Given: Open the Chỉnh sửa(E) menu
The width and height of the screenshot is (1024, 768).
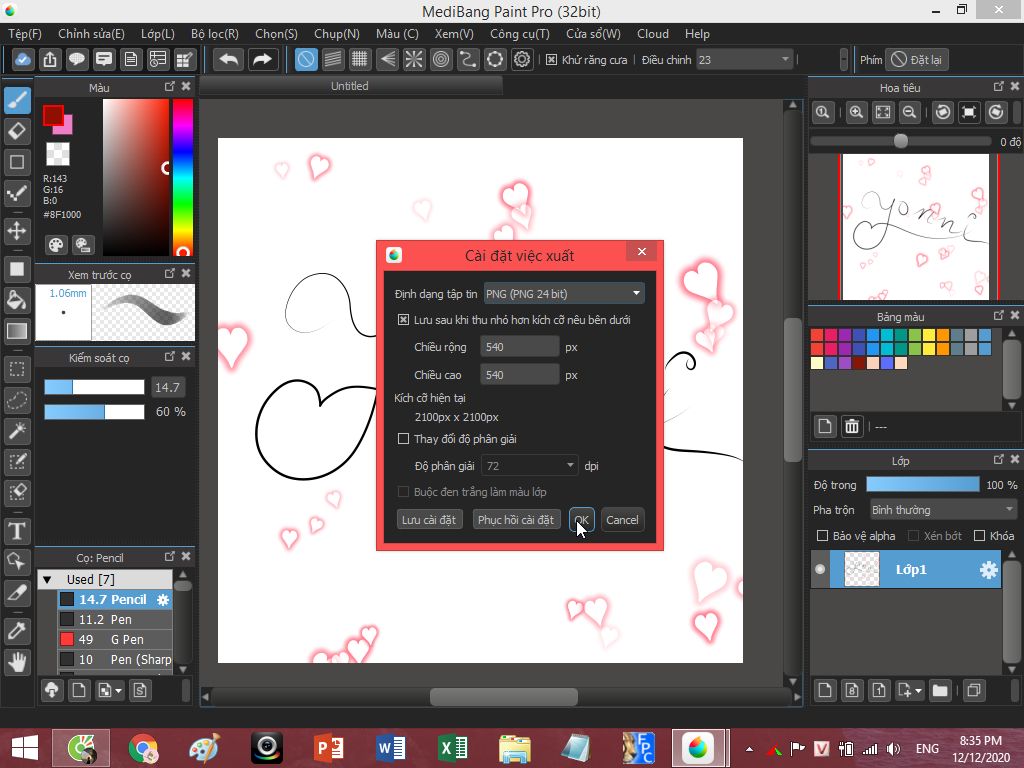Looking at the screenshot, I should [91, 34].
